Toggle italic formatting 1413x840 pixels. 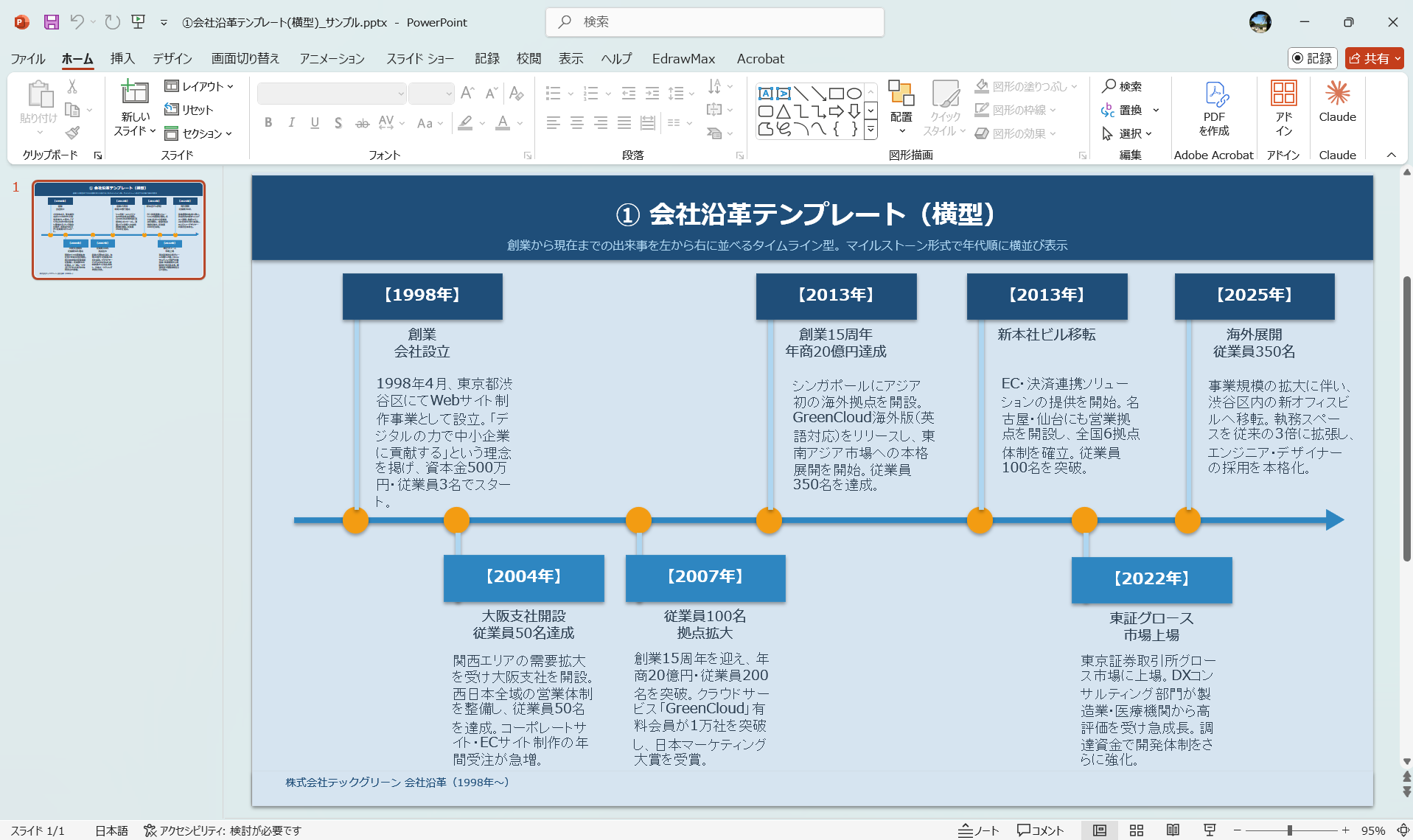tap(292, 123)
